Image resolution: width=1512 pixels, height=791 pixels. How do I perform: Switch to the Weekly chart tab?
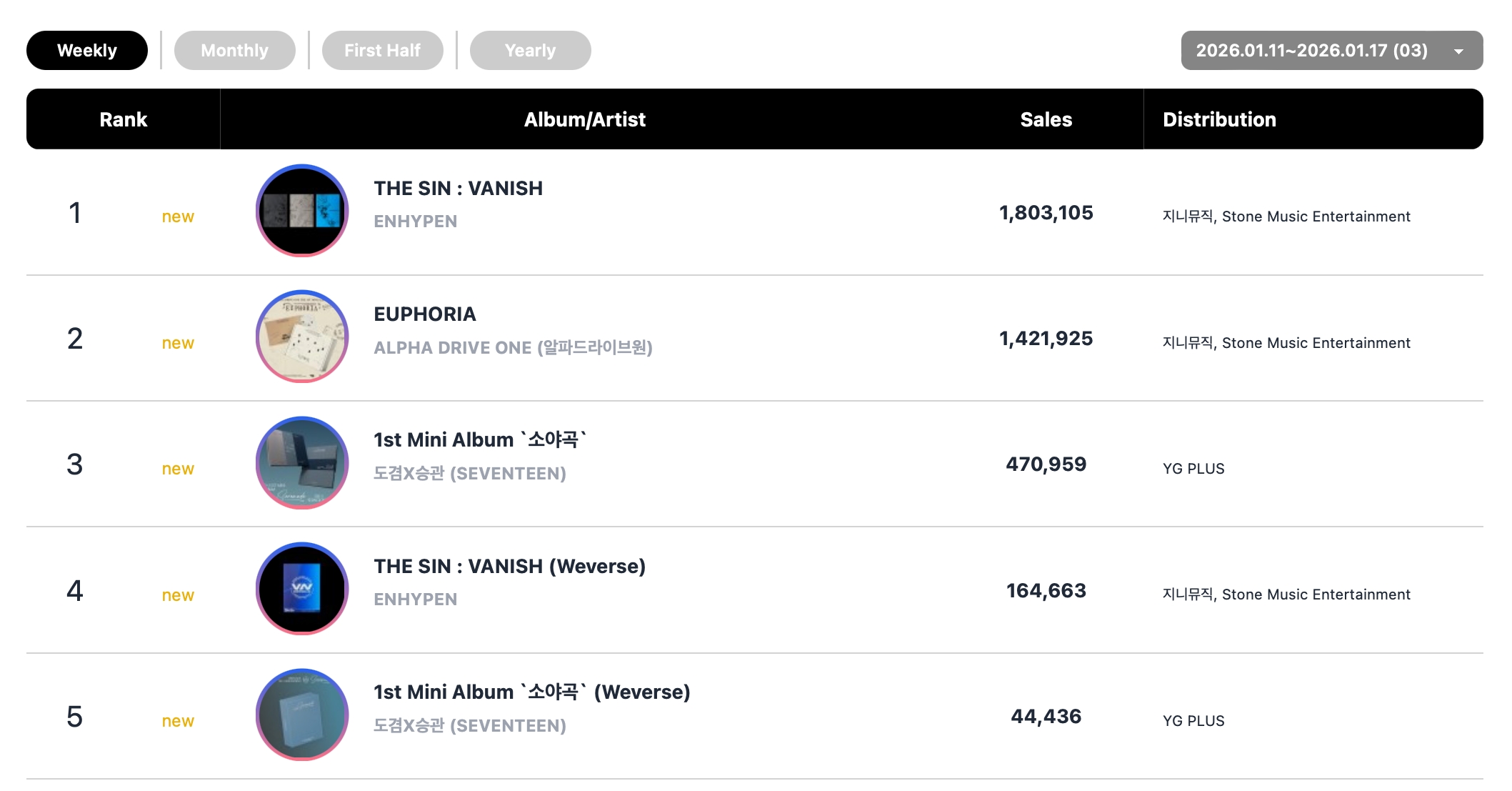(87, 51)
